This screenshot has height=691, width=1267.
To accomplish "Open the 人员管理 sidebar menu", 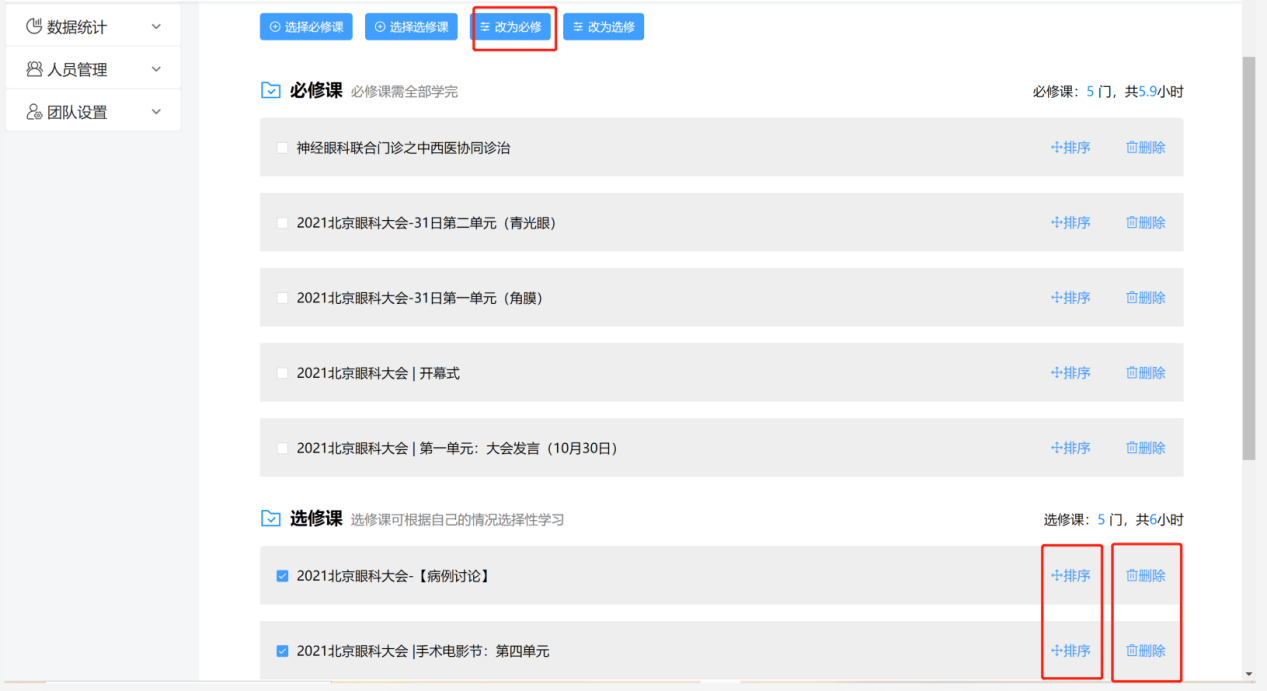I will coord(93,69).
